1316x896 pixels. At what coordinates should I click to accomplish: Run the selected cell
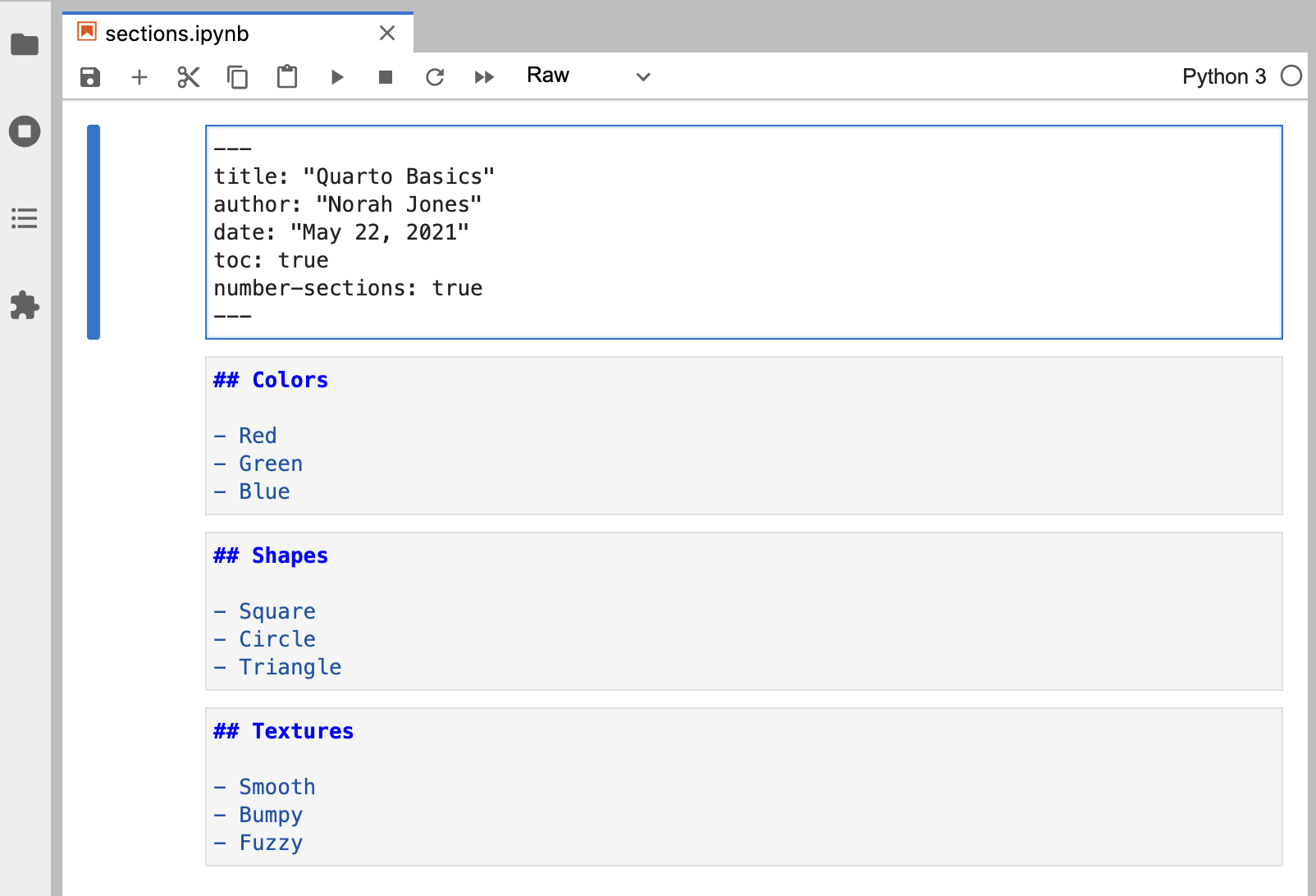[x=336, y=77]
